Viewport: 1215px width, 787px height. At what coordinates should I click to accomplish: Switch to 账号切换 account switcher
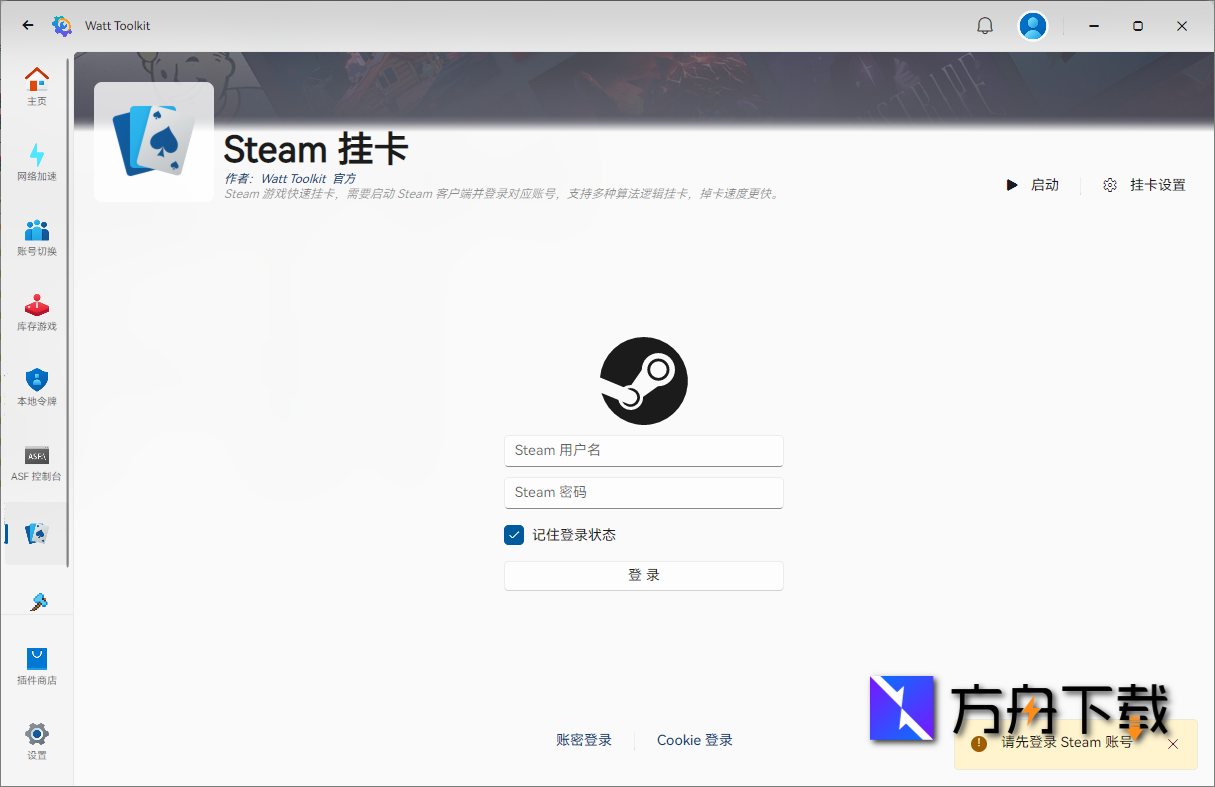[x=37, y=237]
